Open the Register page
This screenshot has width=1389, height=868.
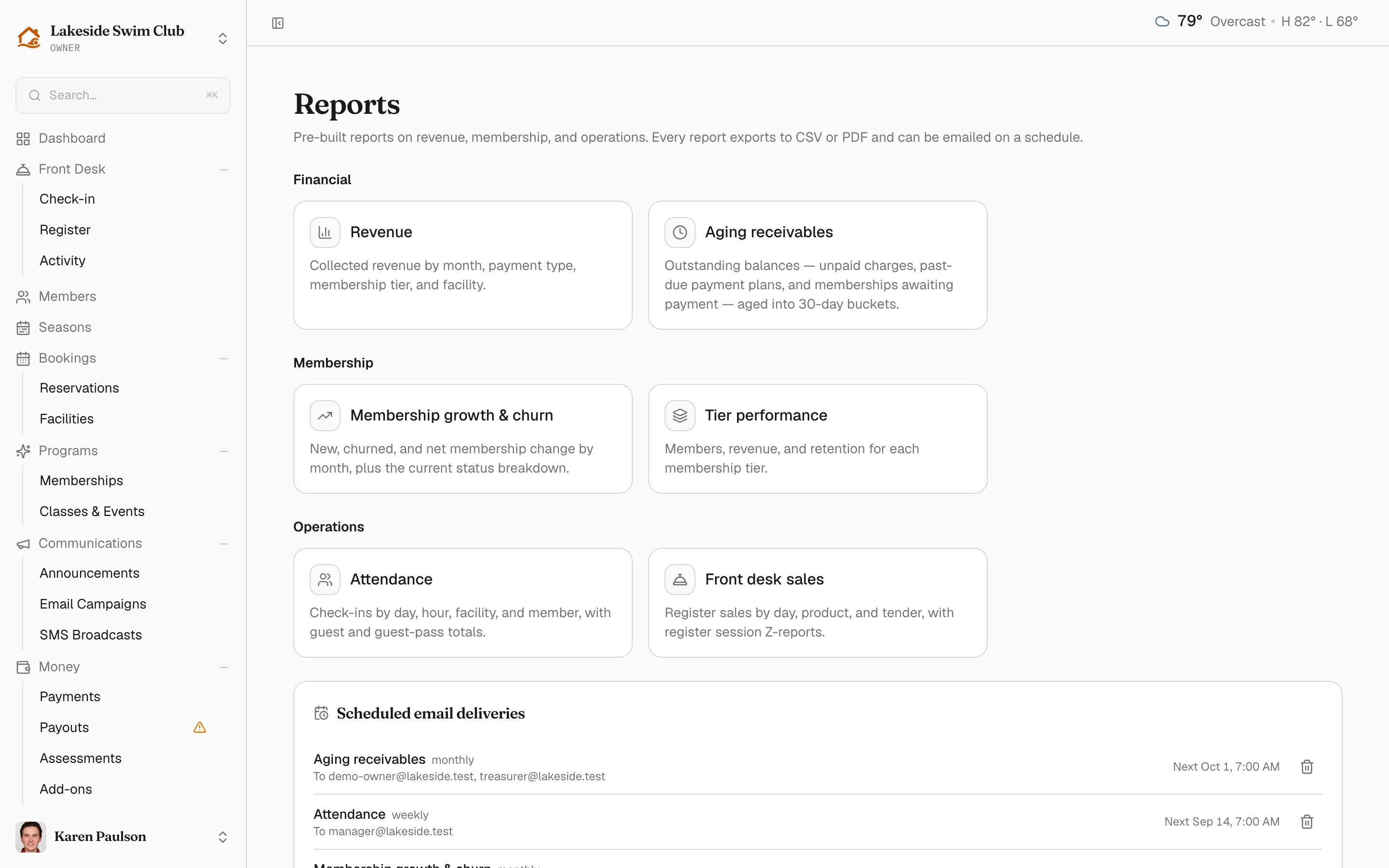pyautogui.click(x=65, y=230)
